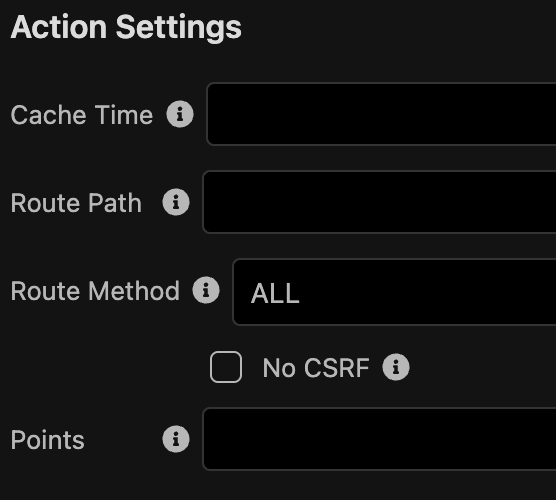556x500 pixels.
Task: Open the Route Method info tooltip icon
Action: [x=206, y=290]
